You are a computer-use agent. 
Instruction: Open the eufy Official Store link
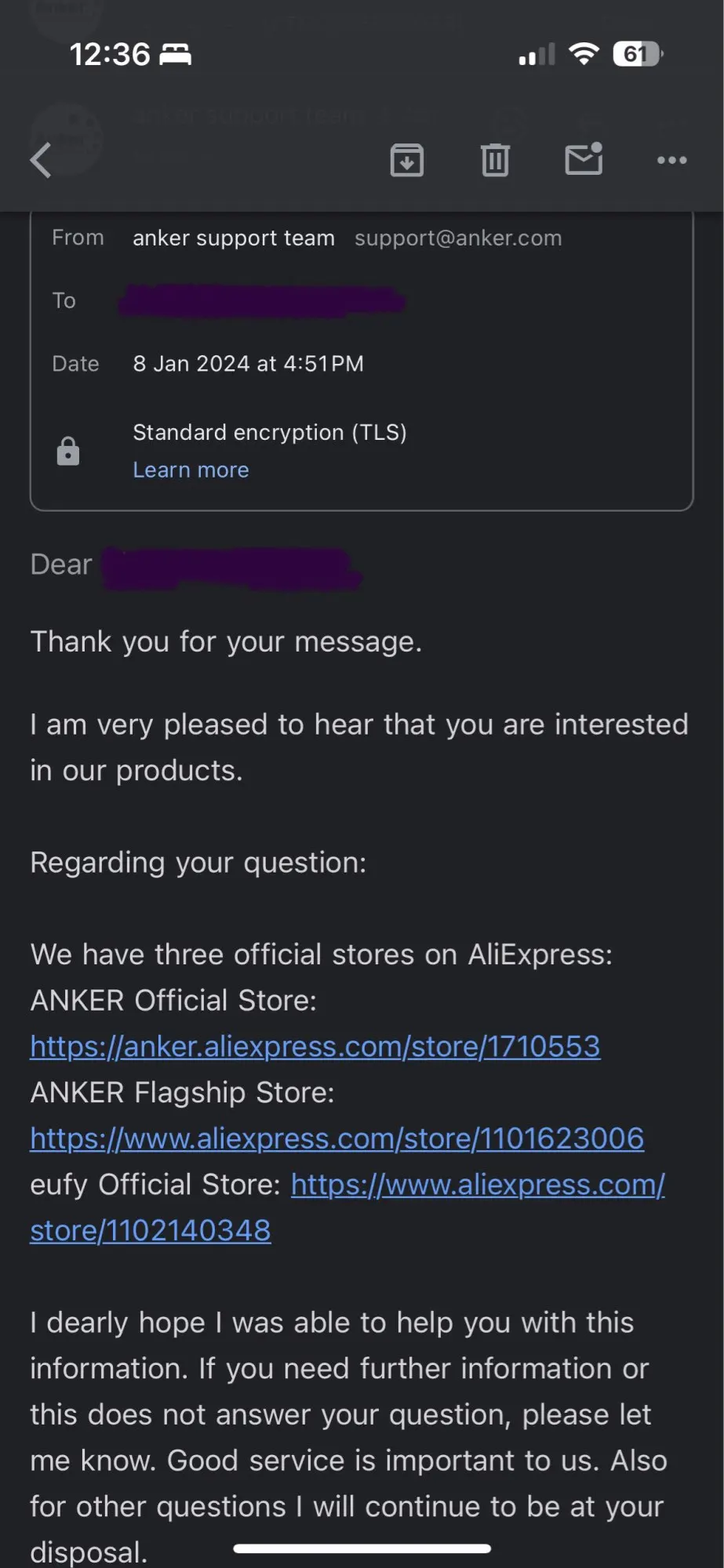click(x=347, y=1207)
